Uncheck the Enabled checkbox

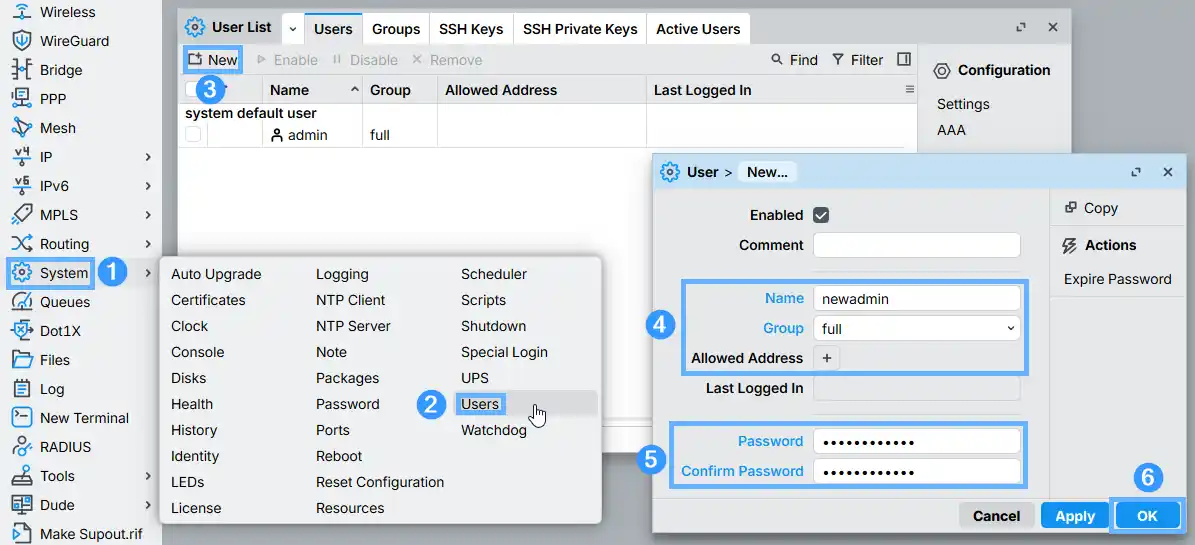click(x=821, y=215)
